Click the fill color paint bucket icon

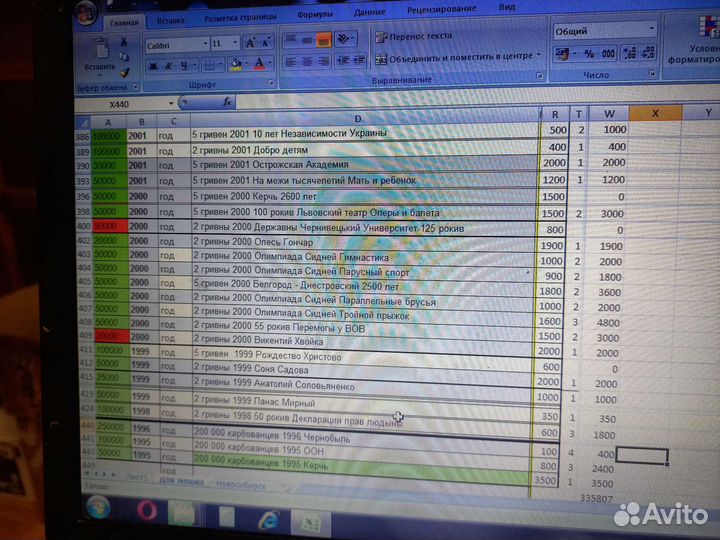(x=234, y=65)
